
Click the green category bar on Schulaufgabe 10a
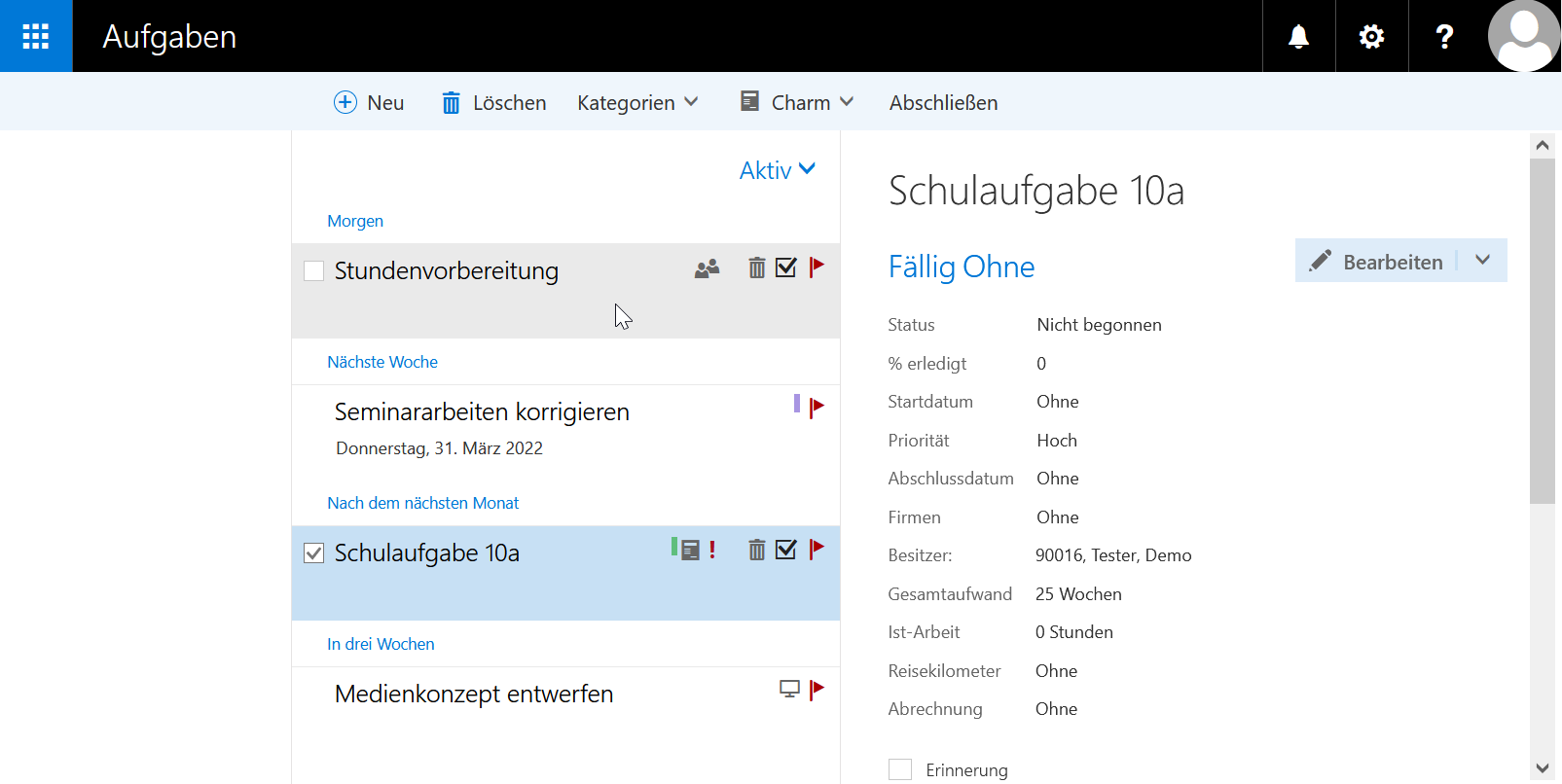coord(673,547)
